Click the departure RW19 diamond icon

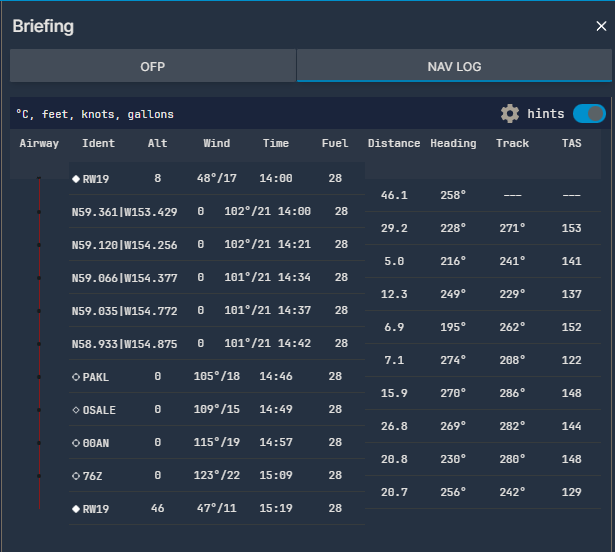click(x=76, y=179)
